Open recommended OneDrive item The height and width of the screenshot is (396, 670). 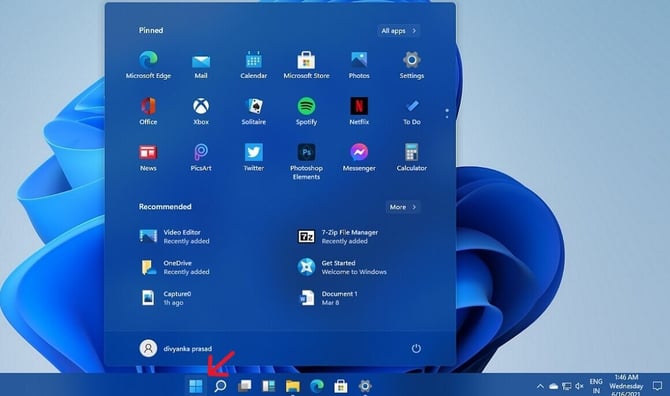coord(175,267)
